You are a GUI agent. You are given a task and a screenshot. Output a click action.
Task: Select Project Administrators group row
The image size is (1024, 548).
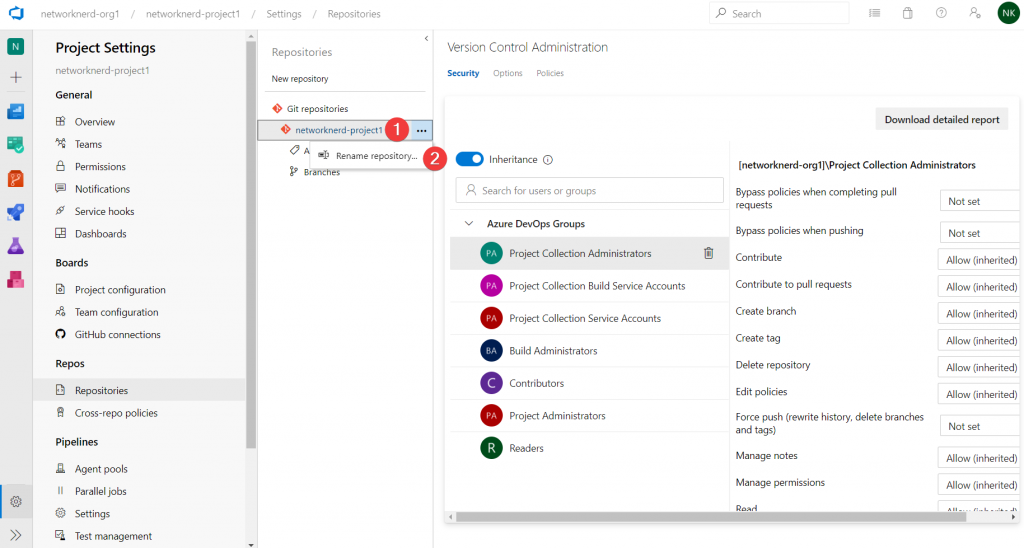click(x=589, y=415)
